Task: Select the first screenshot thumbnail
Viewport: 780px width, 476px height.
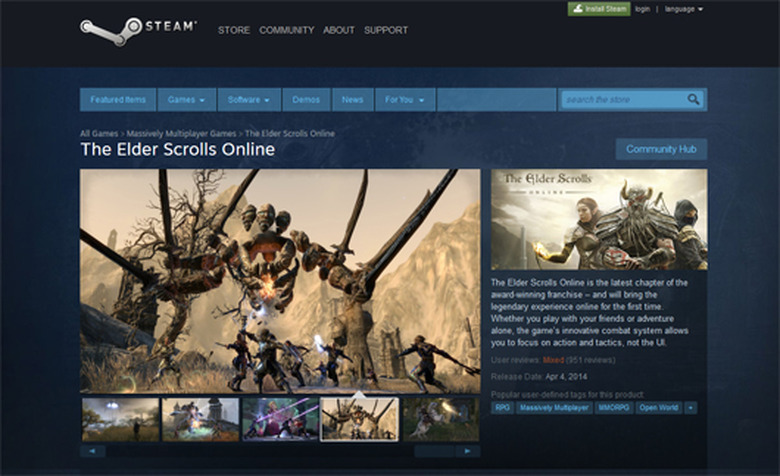Action: pyautogui.click(x=121, y=419)
